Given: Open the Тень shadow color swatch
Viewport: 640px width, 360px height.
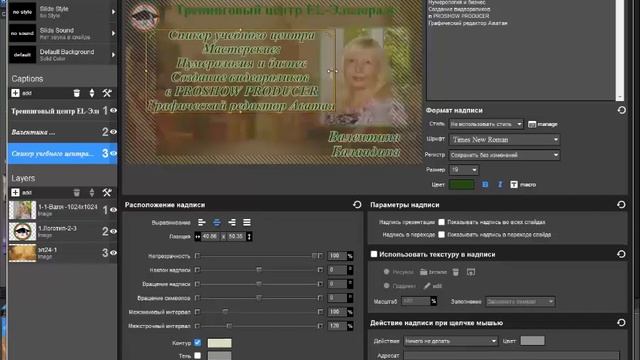Looking at the screenshot, I should [x=220, y=356].
